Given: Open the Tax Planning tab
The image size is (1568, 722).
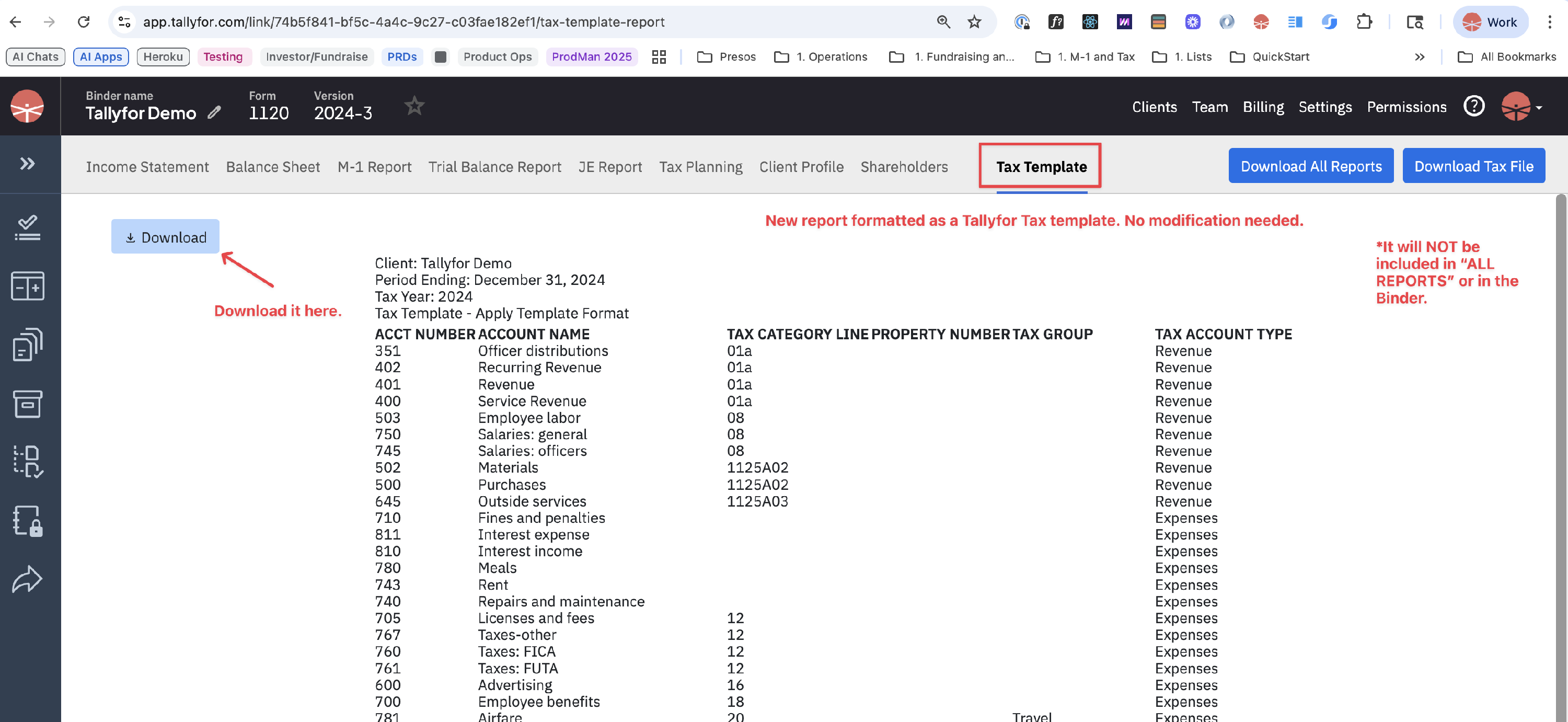Looking at the screenshot, I should (x=700, y=167).
